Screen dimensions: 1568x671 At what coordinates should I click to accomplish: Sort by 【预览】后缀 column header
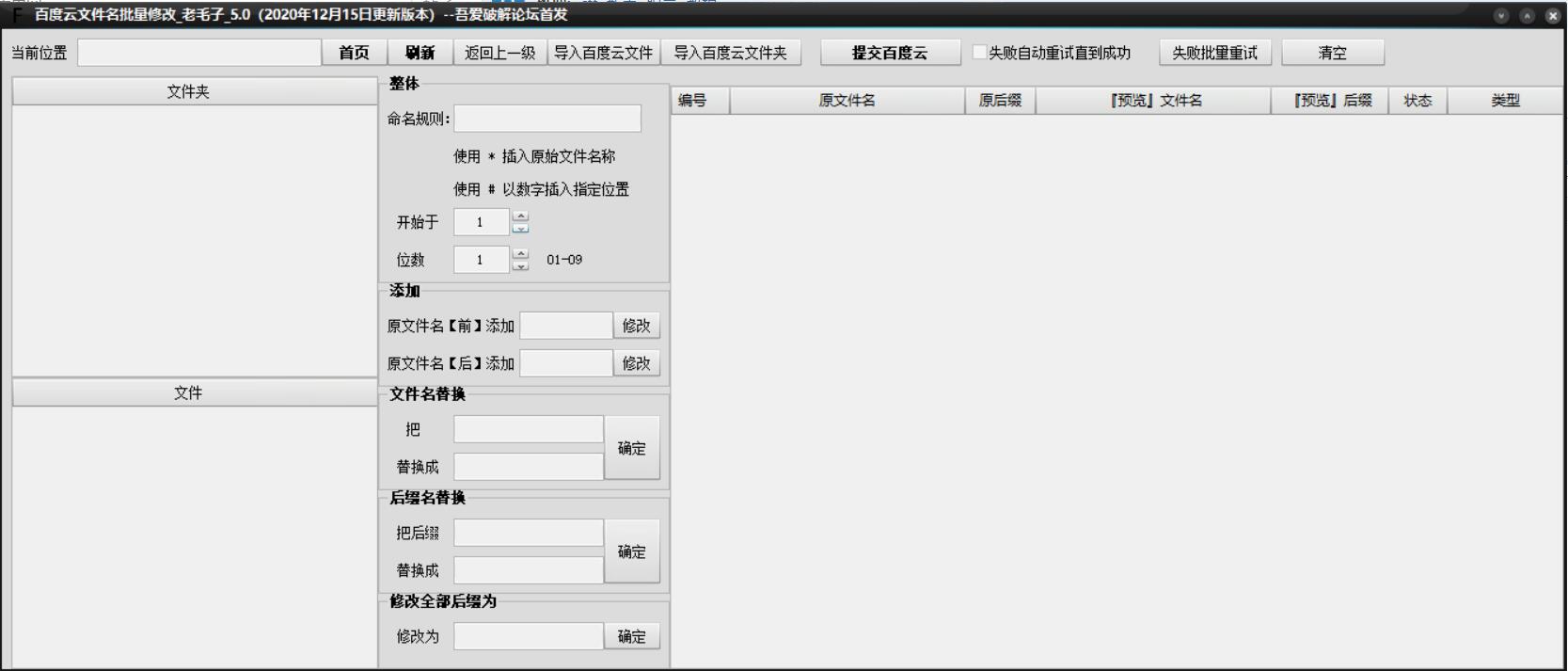(x=1330, y=101)
